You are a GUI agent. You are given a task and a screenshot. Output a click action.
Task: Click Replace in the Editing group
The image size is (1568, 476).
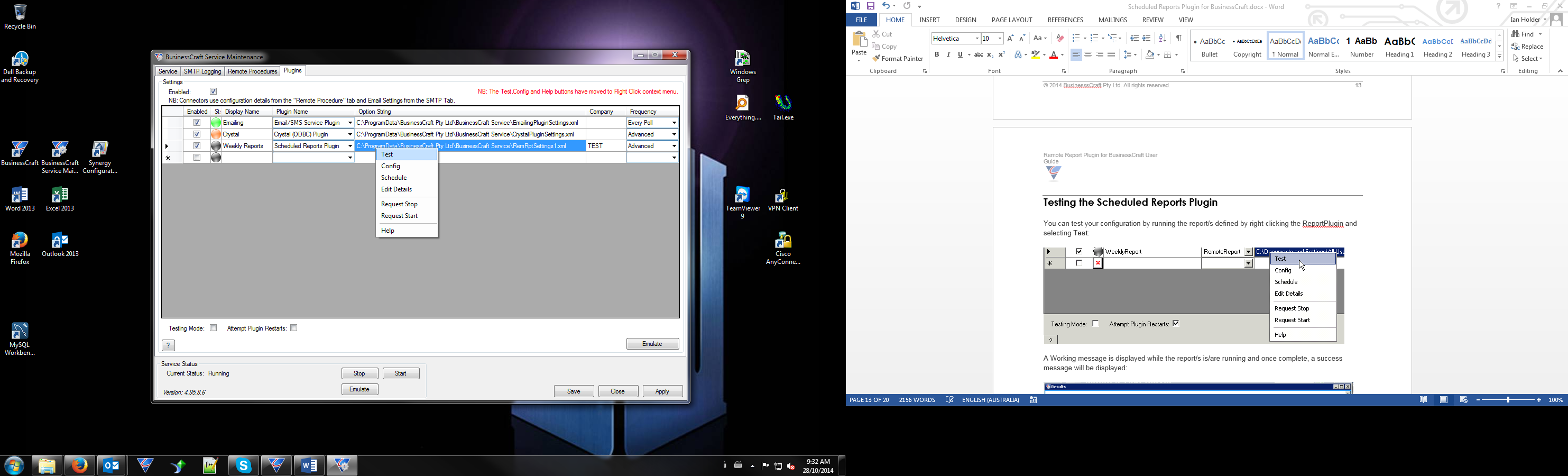tap(1528, 47)
